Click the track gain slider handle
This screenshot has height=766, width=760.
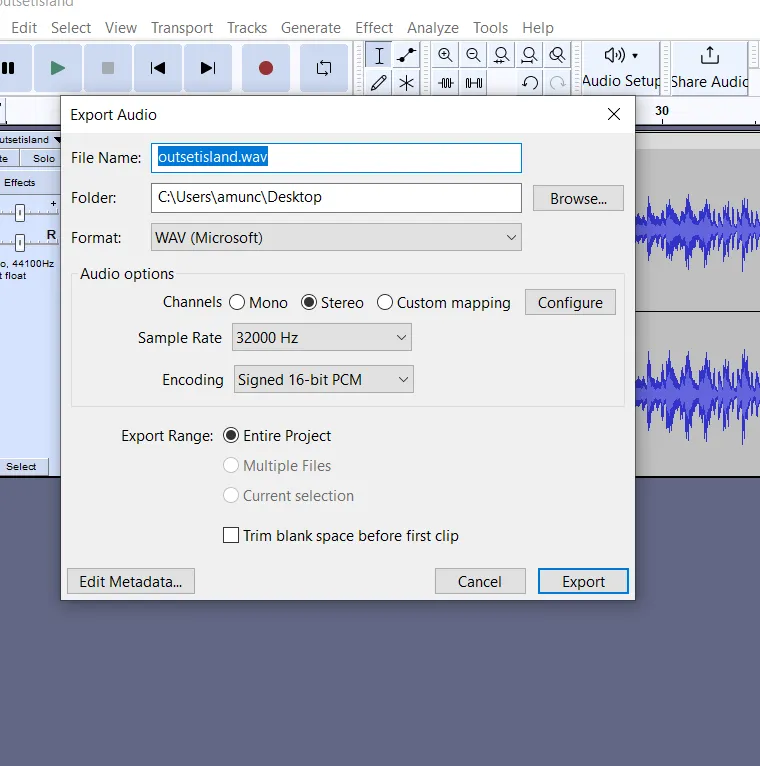(x=19, y=212)
